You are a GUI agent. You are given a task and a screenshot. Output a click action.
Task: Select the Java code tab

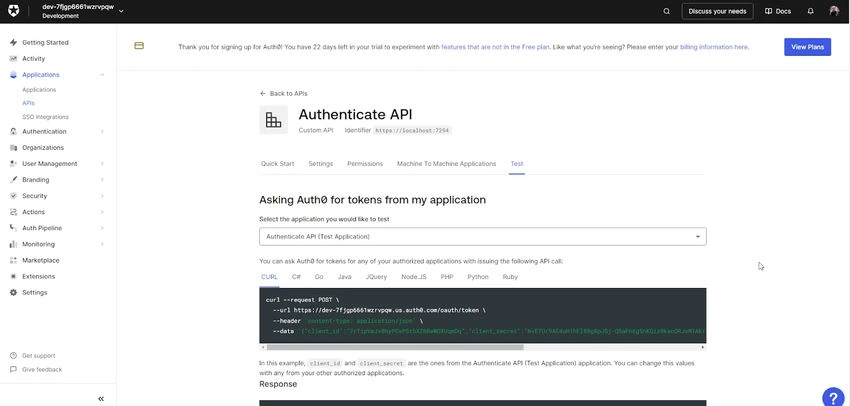pyautogui.click(x=344, y=277)
